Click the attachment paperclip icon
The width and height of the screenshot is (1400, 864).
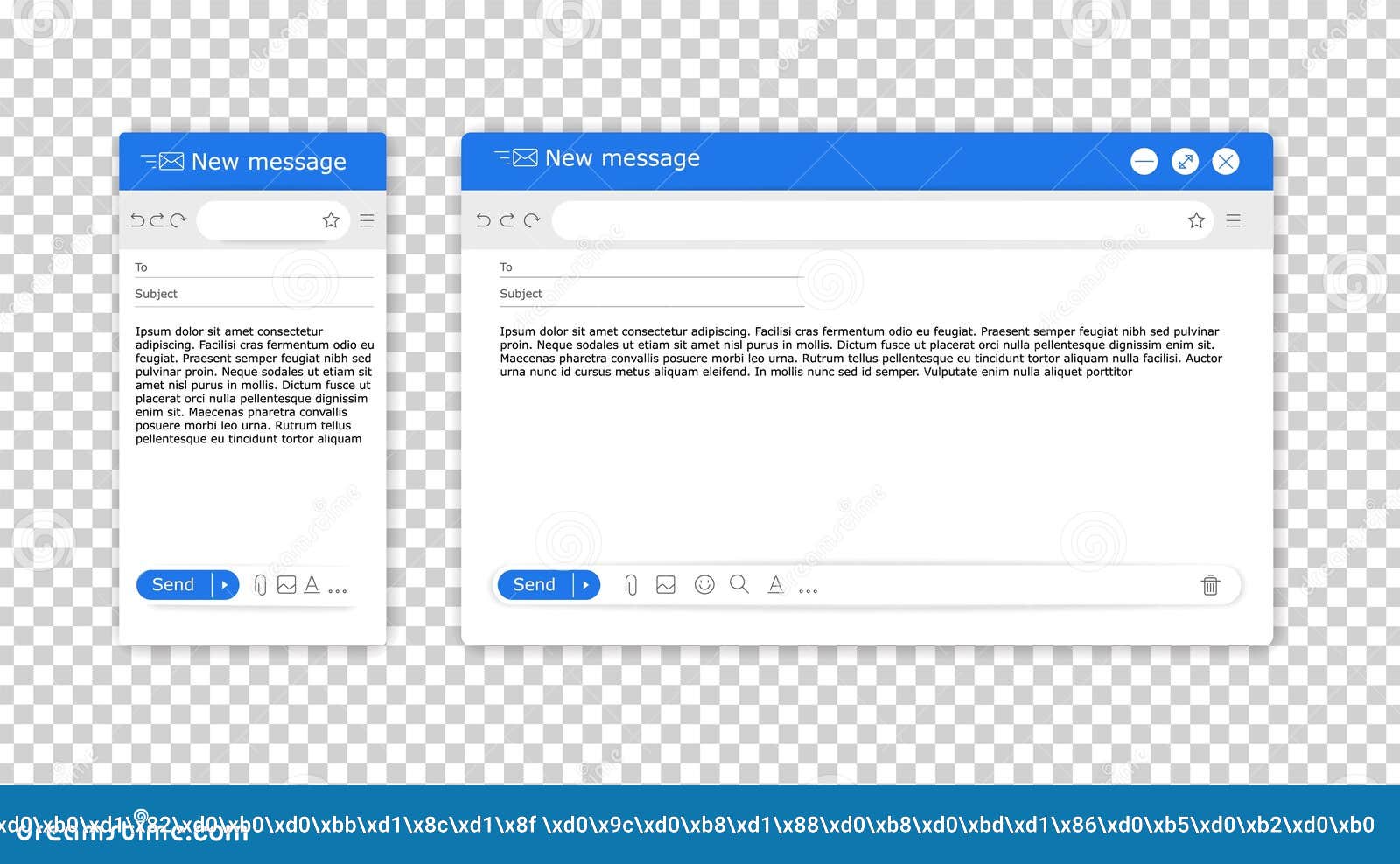pyautogui.click(x=631, y=584)
